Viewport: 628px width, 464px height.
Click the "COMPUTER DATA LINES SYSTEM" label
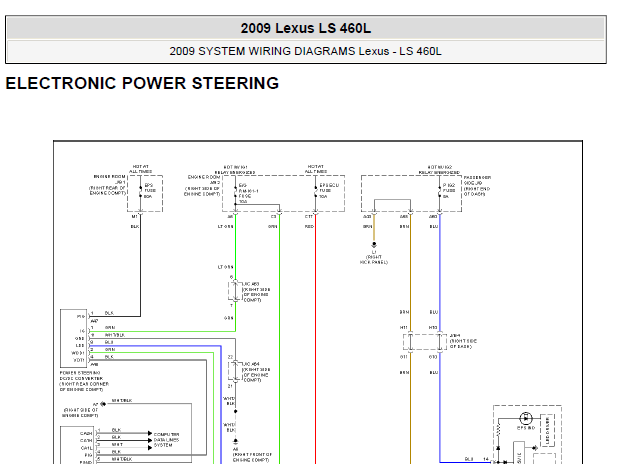point(166,440)
